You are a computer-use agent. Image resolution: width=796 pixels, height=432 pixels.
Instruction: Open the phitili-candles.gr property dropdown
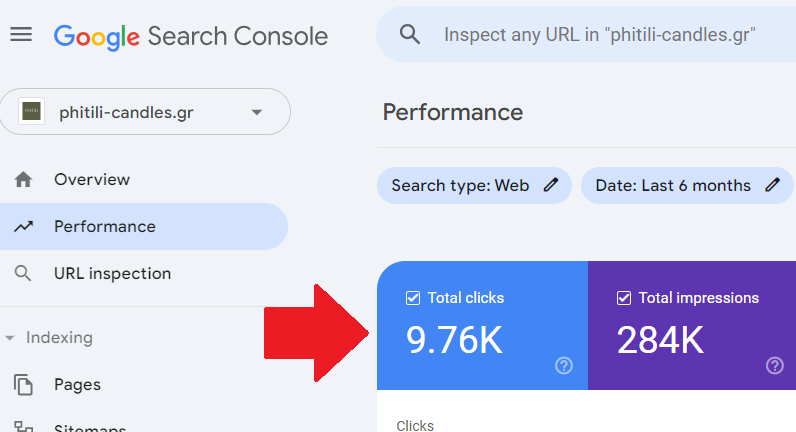(x=256, y=112)
